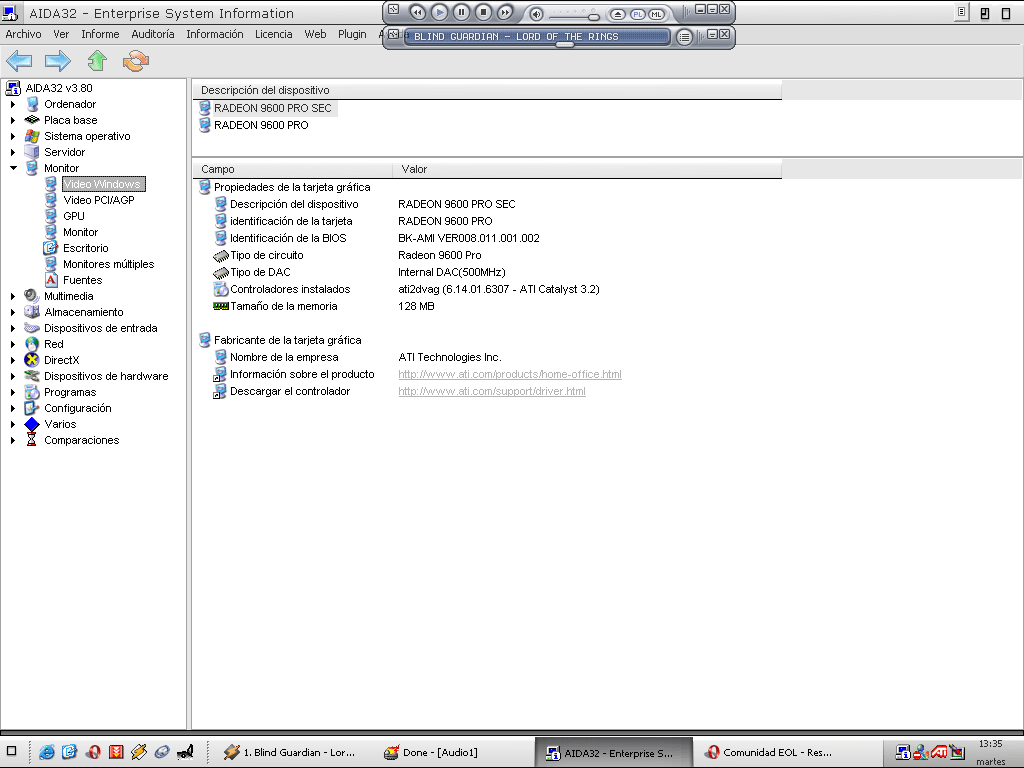This screenshot has height=768, width=1024.
Task: Expand the Placa base node arrow
Action: (13, 120)
